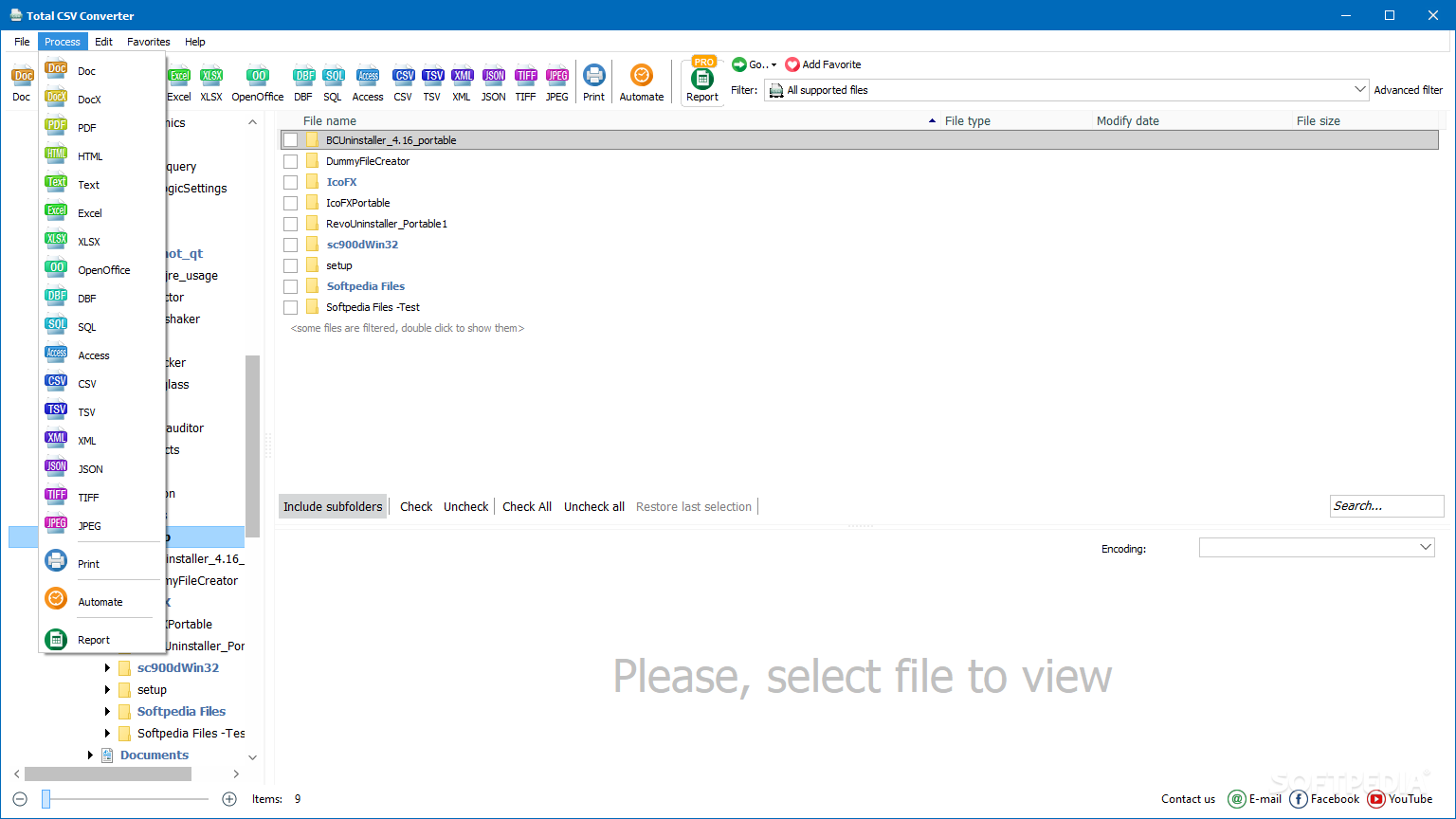Tick the RevoUninstaller_Portable1 checkbox

tap(291, 224)
